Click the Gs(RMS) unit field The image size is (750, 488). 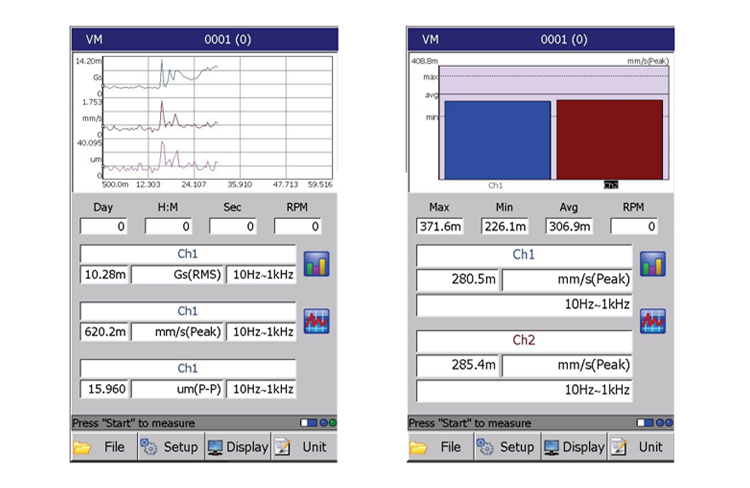tap(178, 274)
